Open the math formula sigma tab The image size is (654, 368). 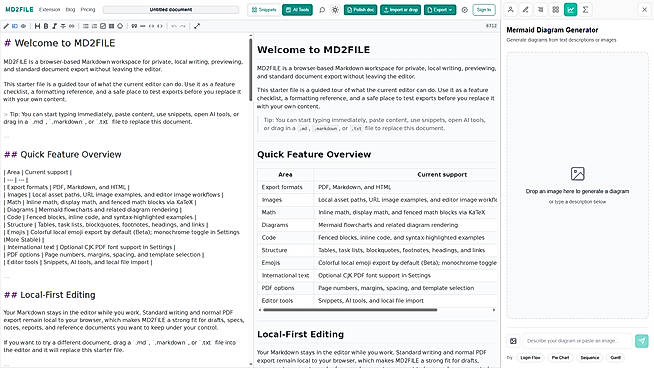586,10
